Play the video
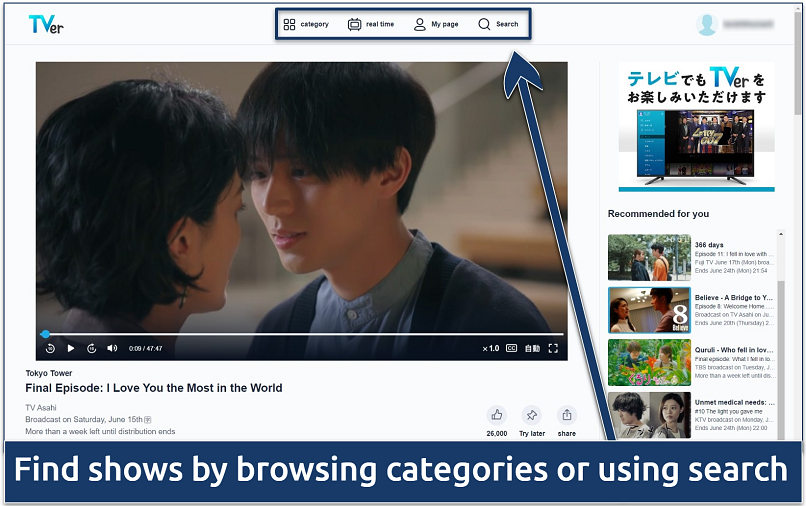Viewport: 806px width, 506px height. point(71,349)
